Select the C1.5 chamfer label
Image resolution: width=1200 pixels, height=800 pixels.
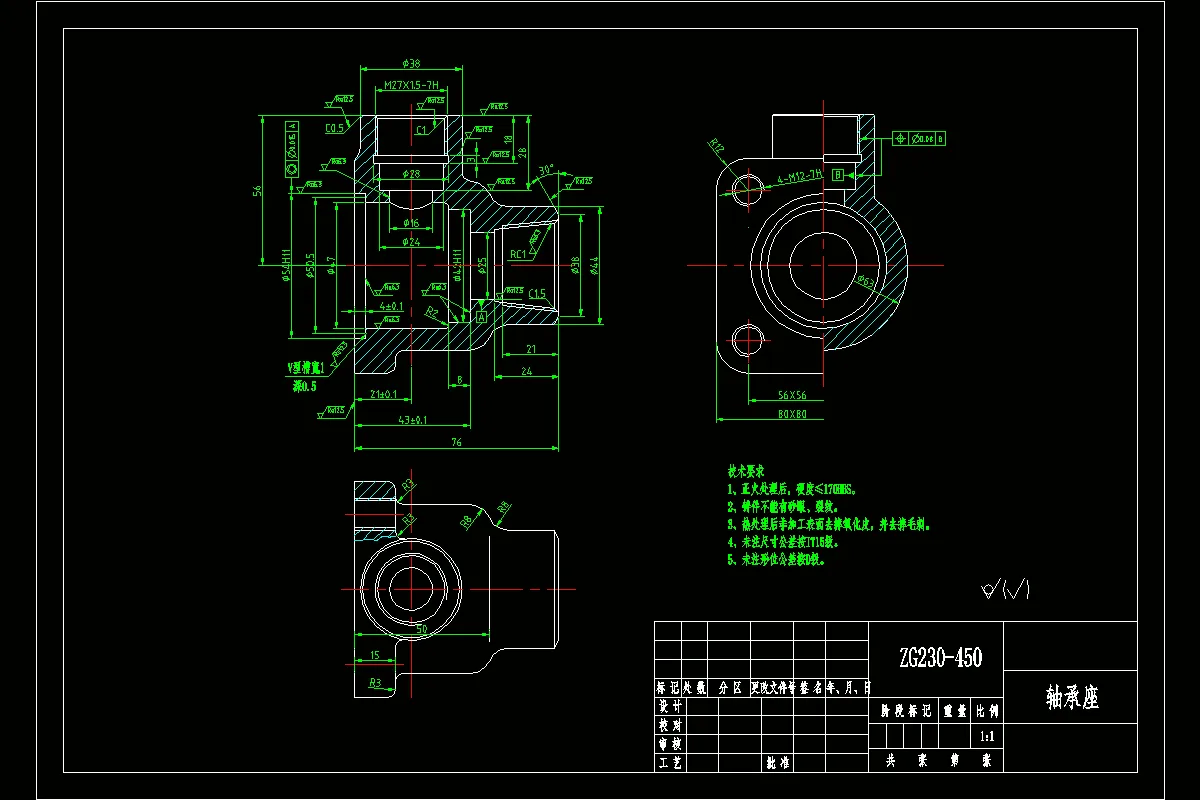point(537,294)
